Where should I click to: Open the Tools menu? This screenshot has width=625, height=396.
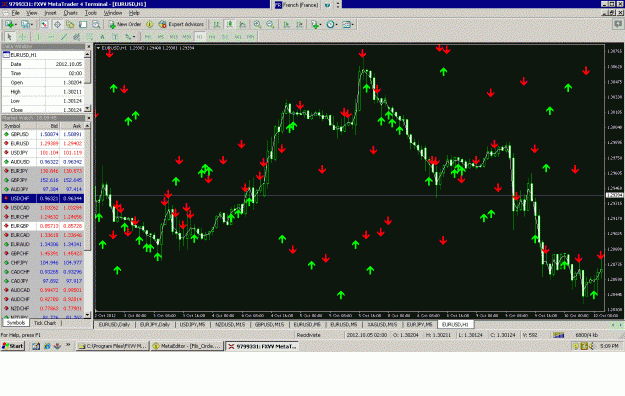point(91,13)
